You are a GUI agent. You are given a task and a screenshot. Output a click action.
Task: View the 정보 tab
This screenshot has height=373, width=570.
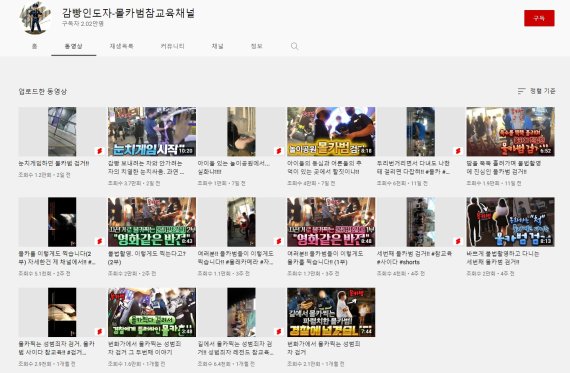click(x=257, y=46)
